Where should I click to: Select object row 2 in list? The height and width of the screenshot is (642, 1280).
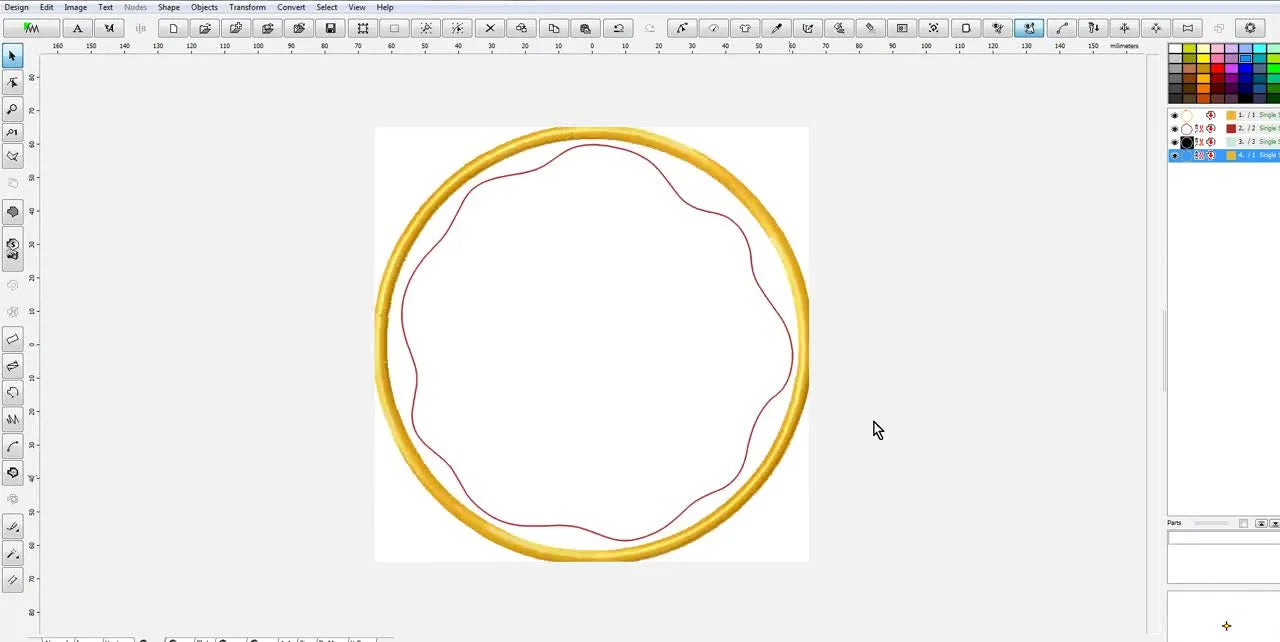1224,129
